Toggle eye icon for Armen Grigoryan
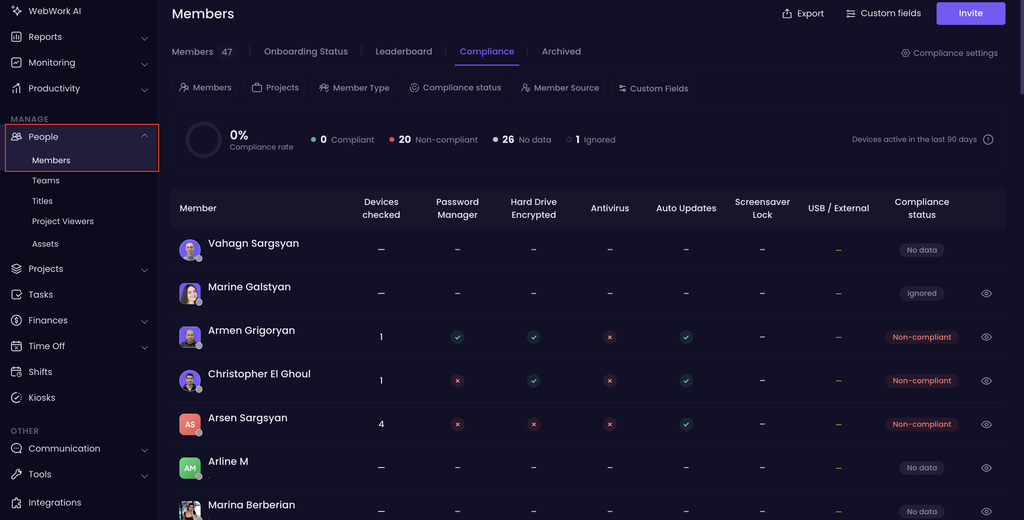The image size is (1024, 520). coord(986,337)
